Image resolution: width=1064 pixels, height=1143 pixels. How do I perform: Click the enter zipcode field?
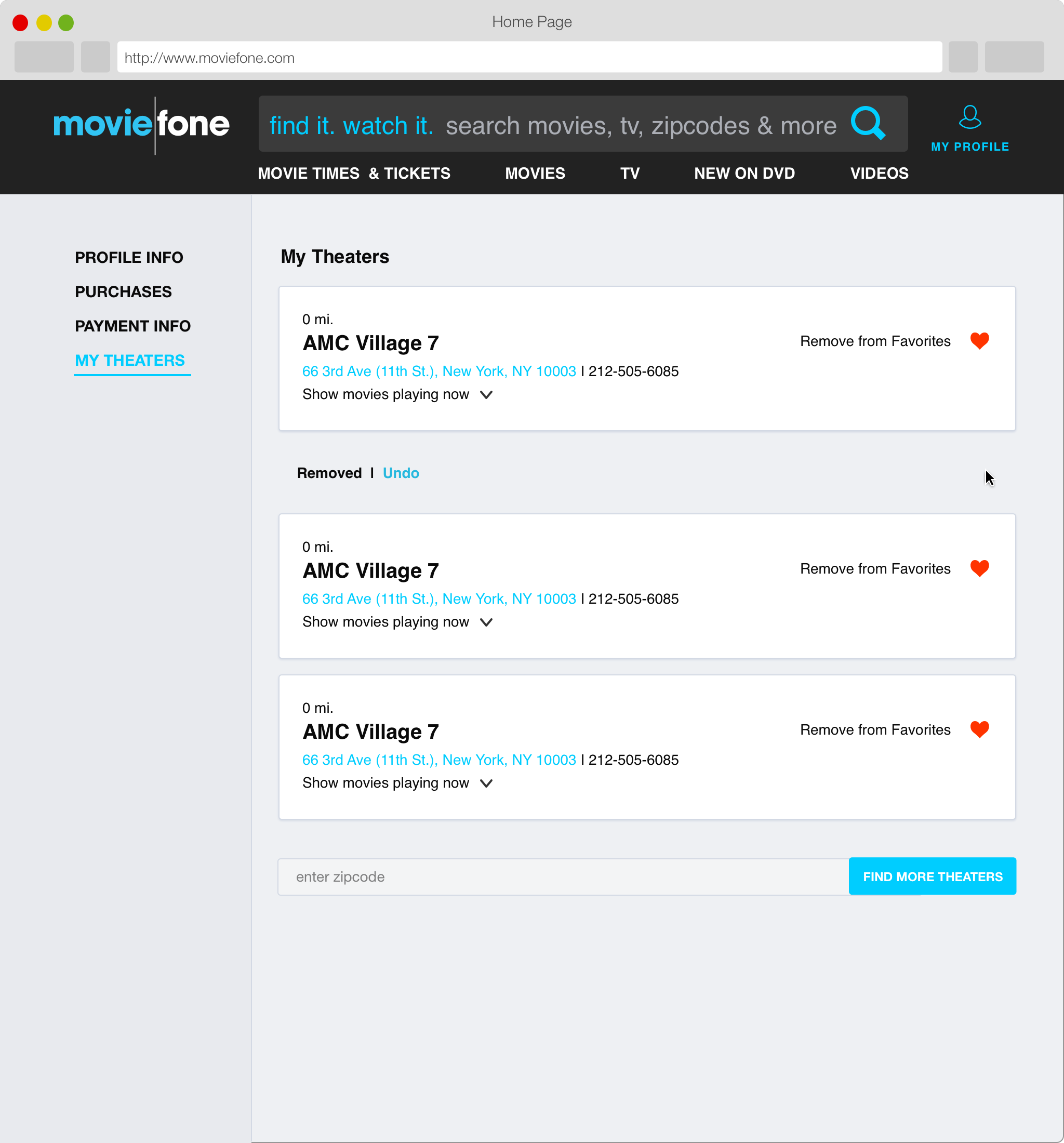[563, 877]
